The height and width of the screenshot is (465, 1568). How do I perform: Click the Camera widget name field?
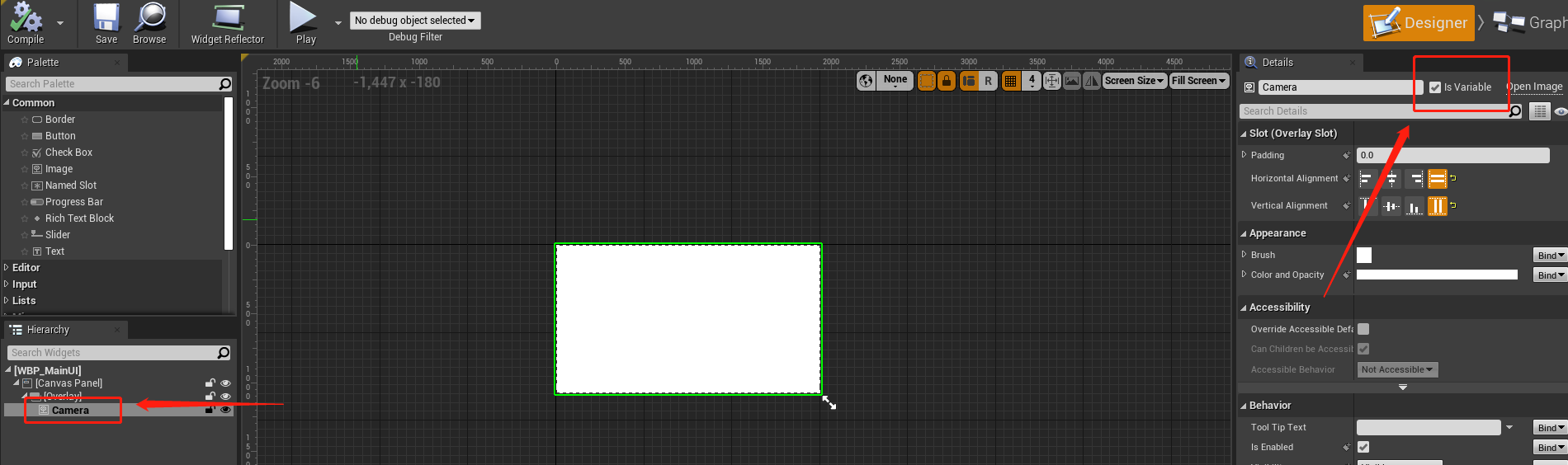pyautogui.click(x=1341, y=87)
